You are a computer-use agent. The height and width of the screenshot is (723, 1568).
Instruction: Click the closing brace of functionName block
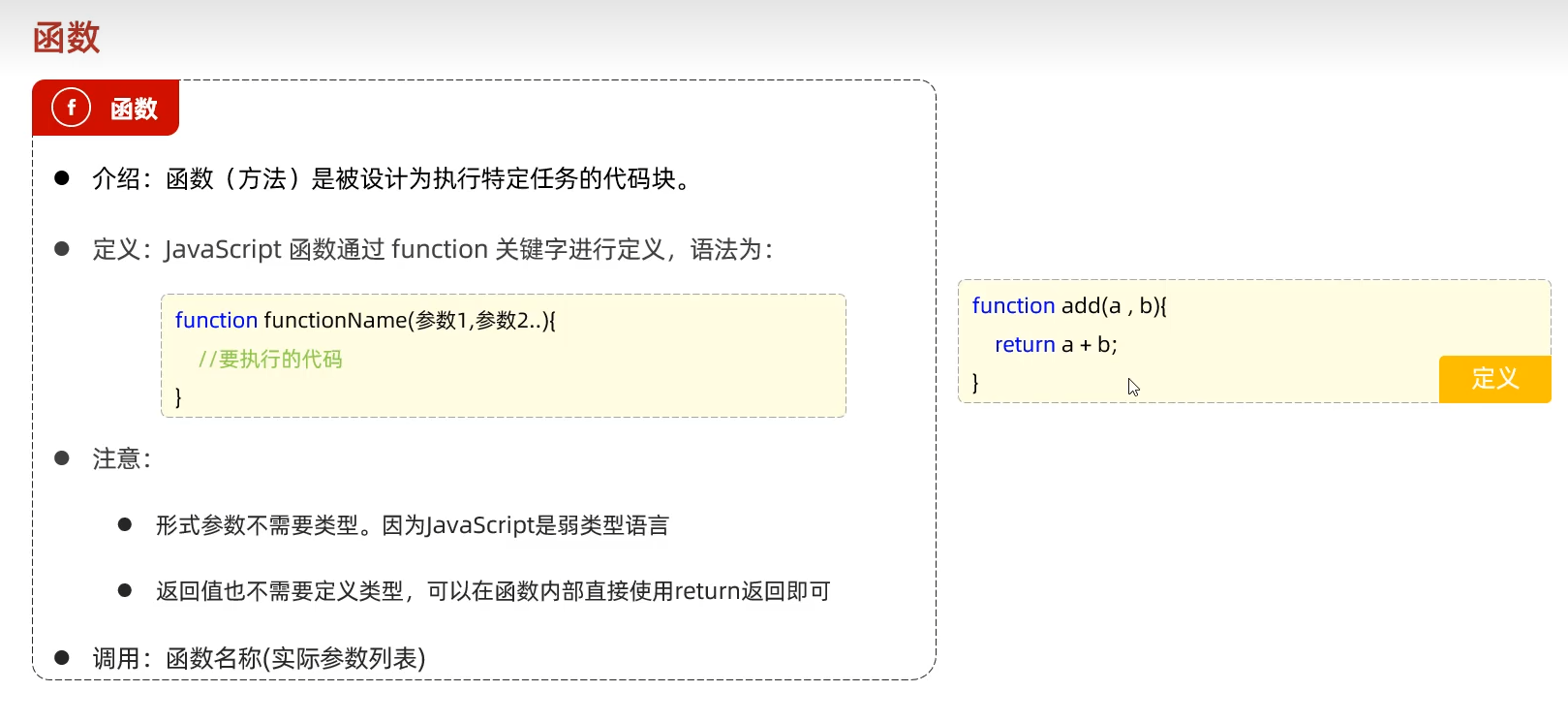[178, 396]
